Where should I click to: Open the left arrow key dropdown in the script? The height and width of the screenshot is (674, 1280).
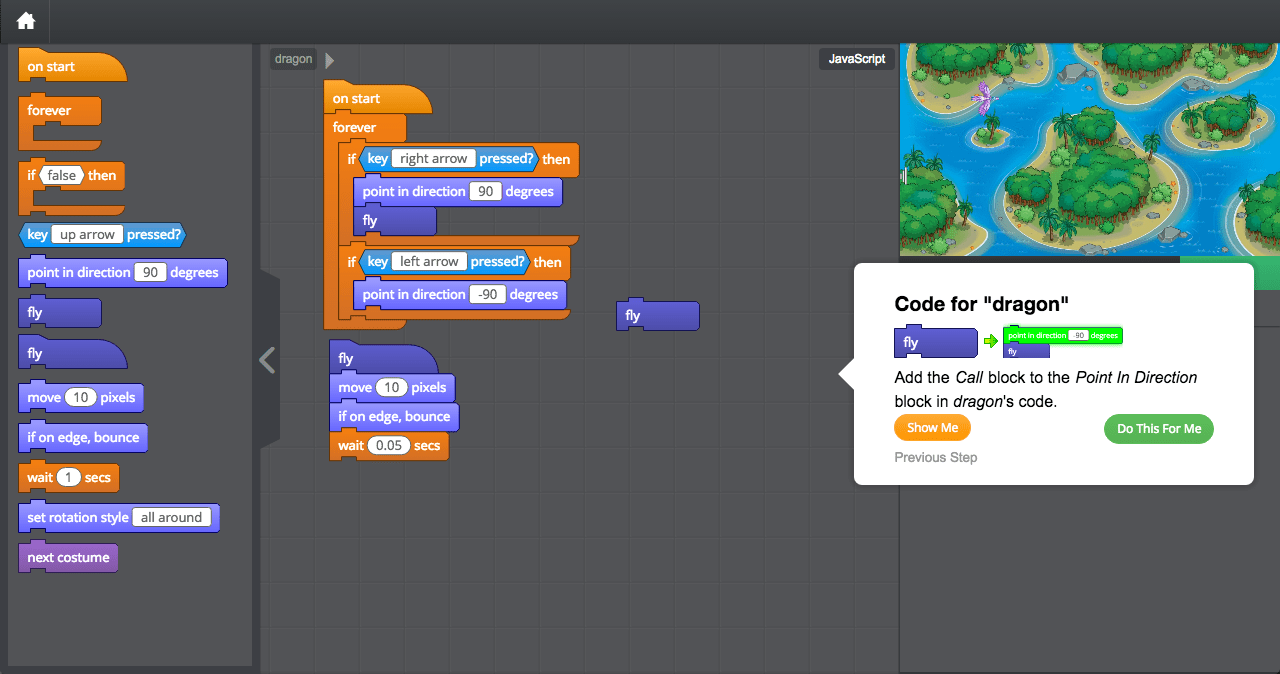(428, 262)
